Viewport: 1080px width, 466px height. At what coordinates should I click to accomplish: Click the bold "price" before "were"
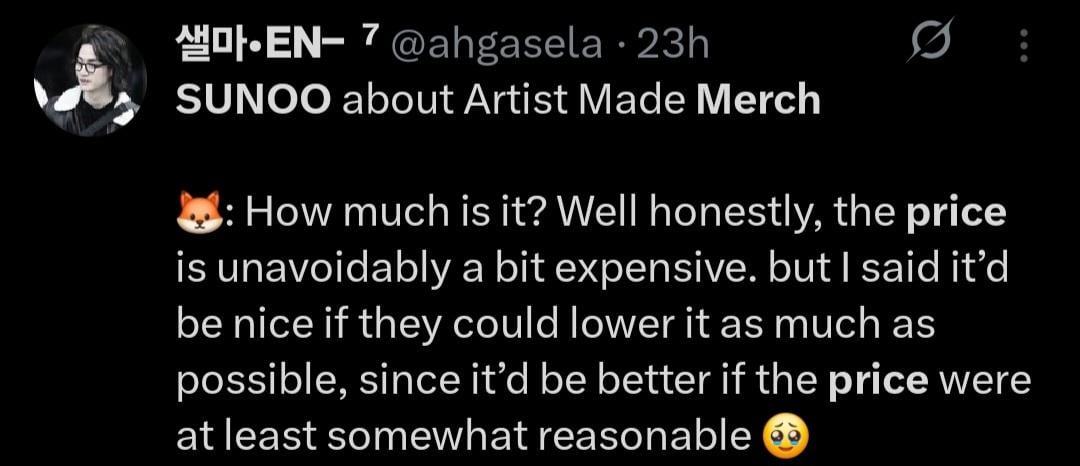tap(880, 379)
